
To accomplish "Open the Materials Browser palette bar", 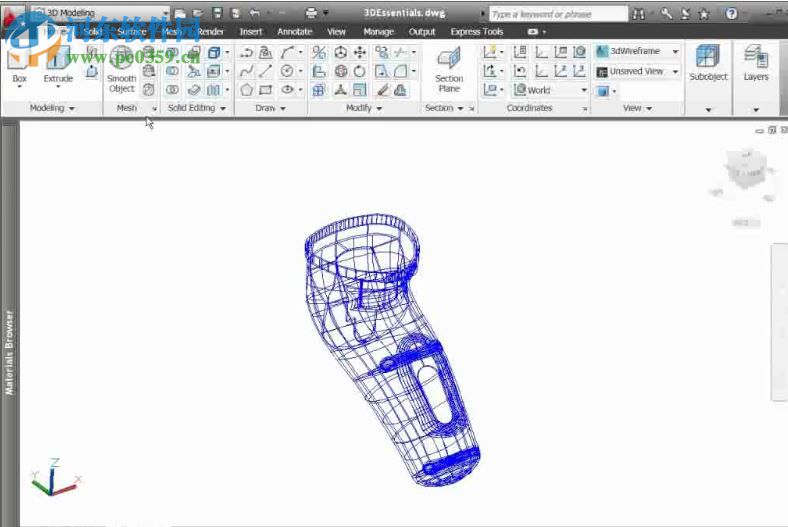I will 10,352.
